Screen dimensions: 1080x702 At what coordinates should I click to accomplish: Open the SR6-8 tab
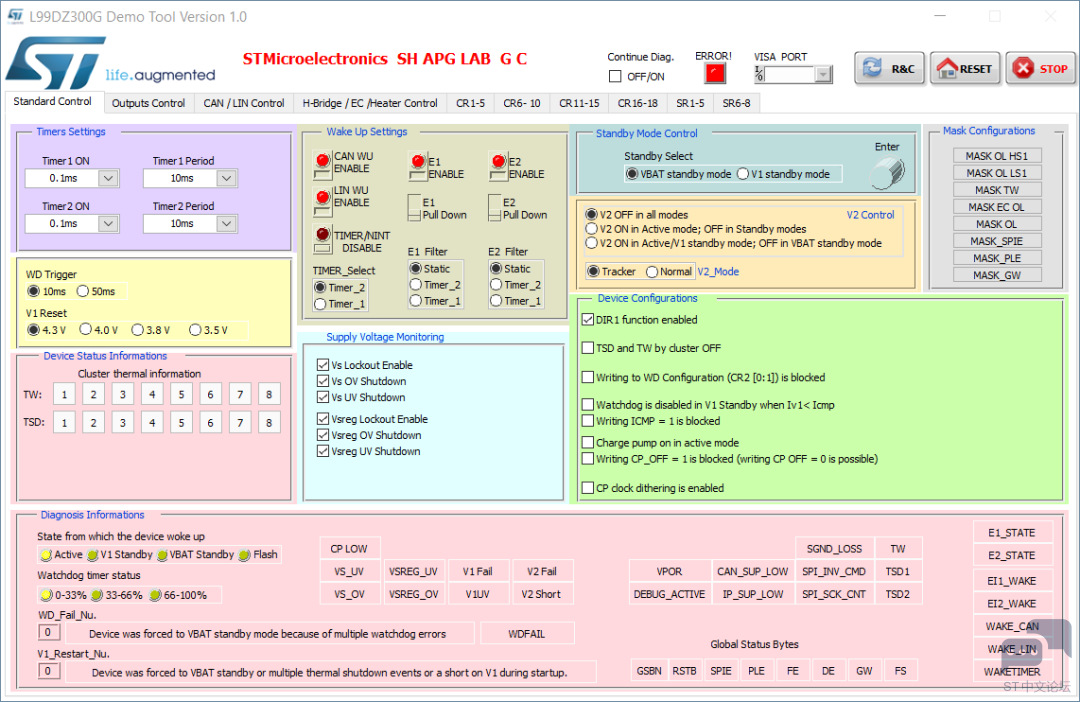[736, 103]
